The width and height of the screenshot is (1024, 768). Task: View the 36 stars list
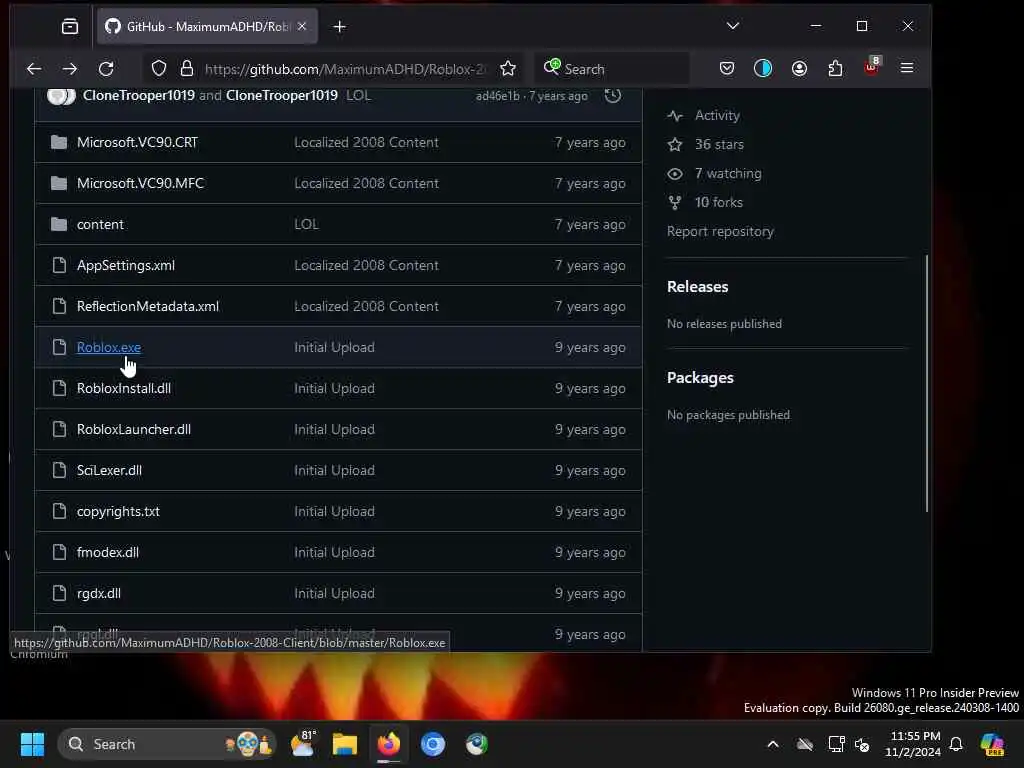coord(719,144)
